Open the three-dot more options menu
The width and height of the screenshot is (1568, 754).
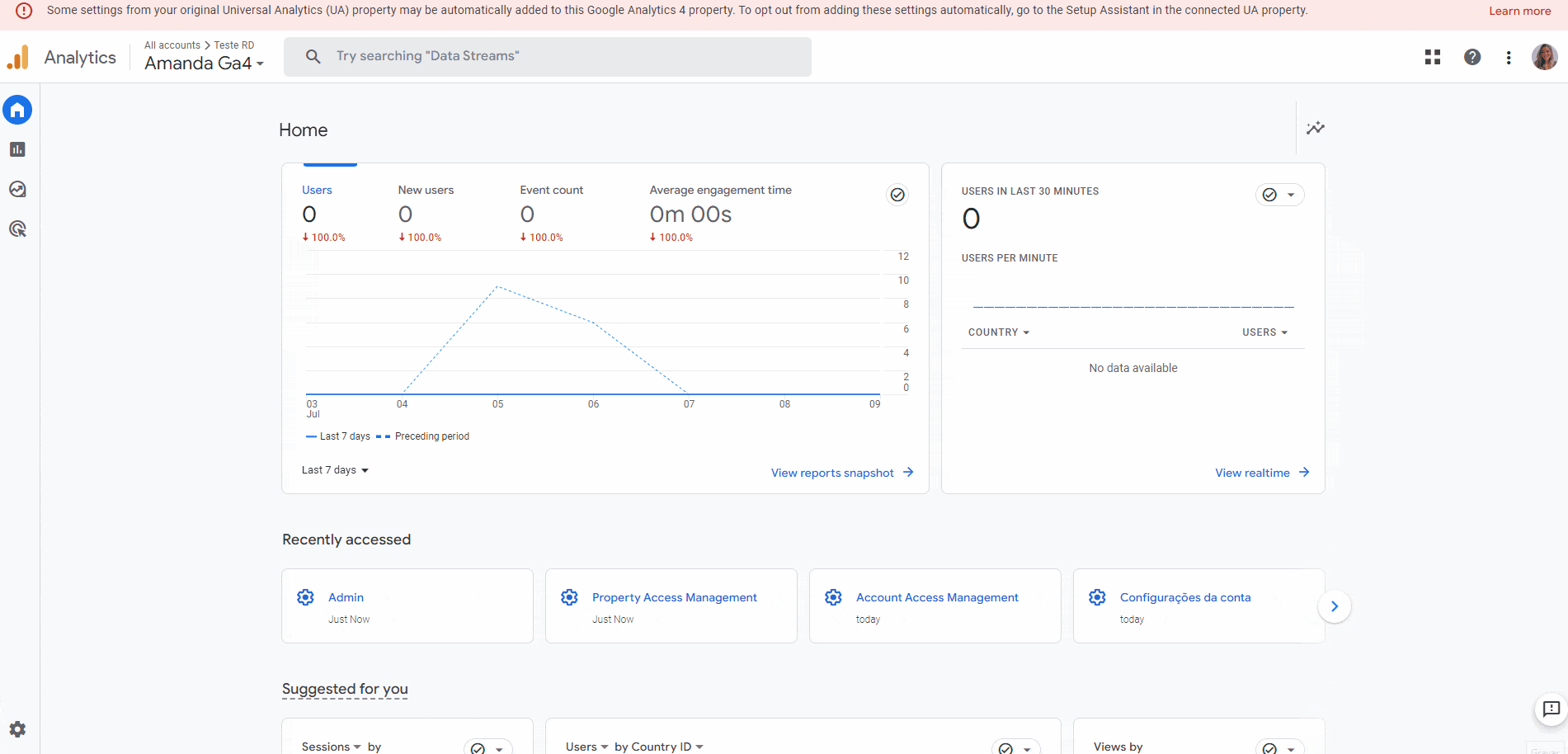(x=1509, y=57)
